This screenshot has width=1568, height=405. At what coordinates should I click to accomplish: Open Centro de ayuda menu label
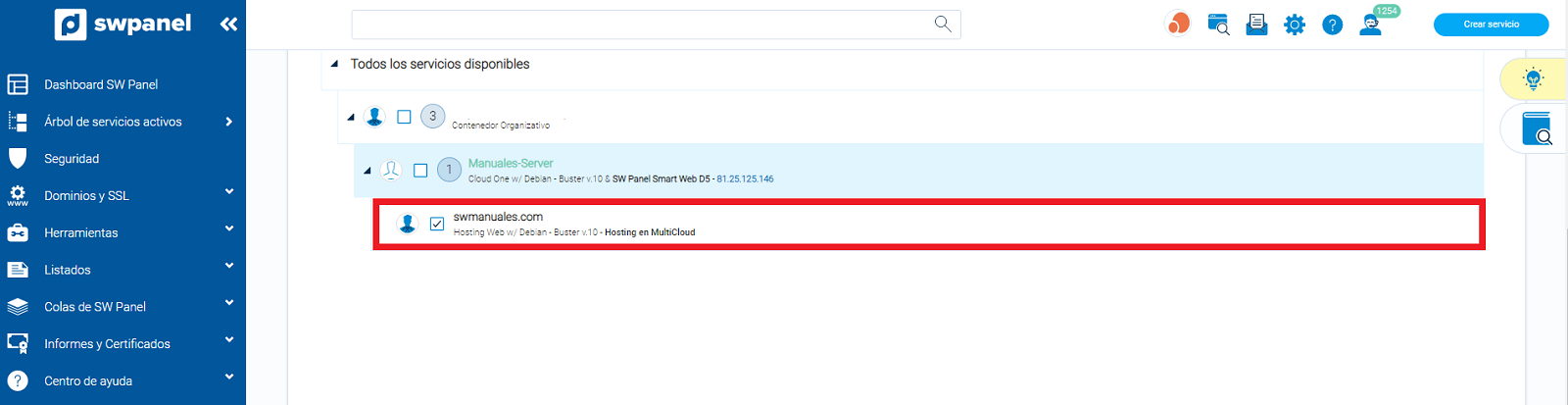pyautogui.click(x=88, y=381)
